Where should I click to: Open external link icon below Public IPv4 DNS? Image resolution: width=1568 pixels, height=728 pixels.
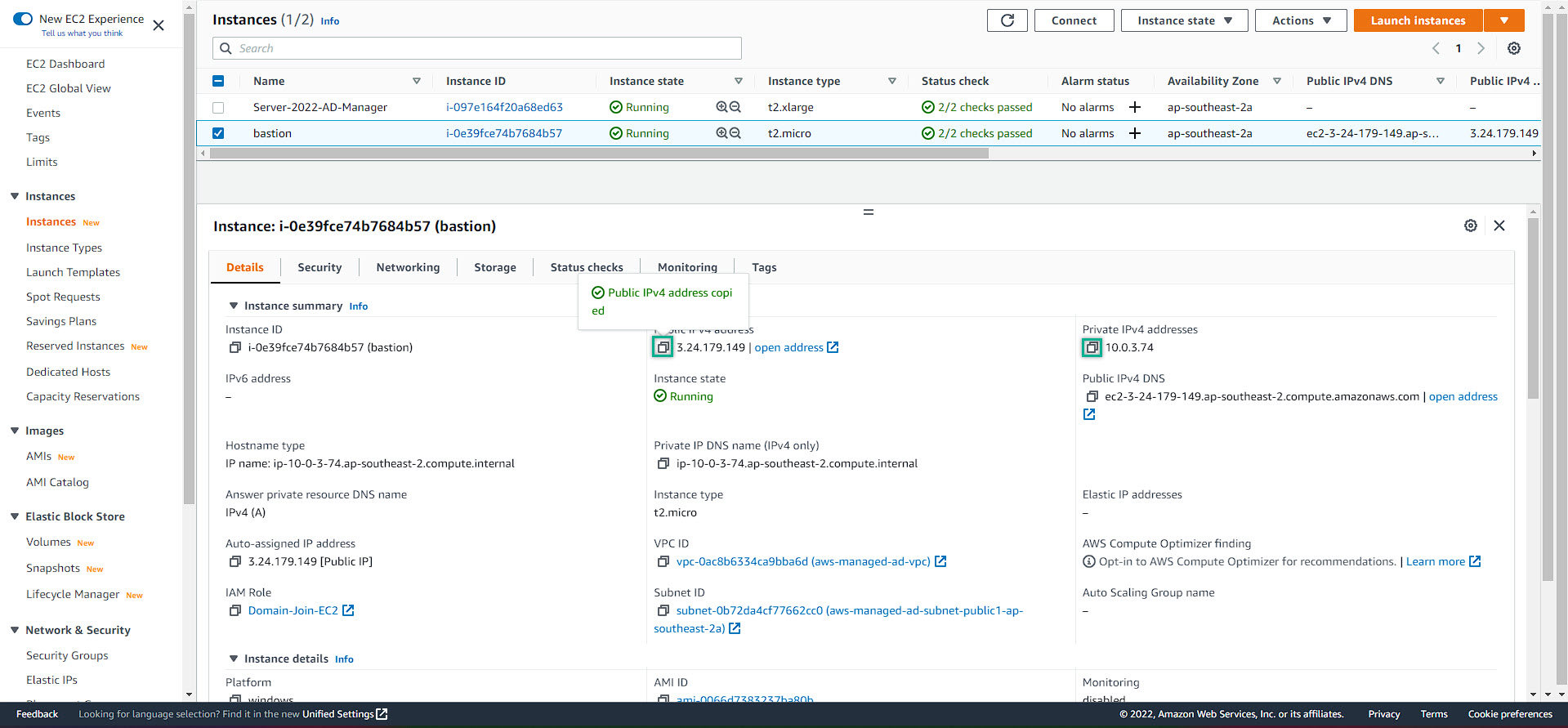(1089, 414)
